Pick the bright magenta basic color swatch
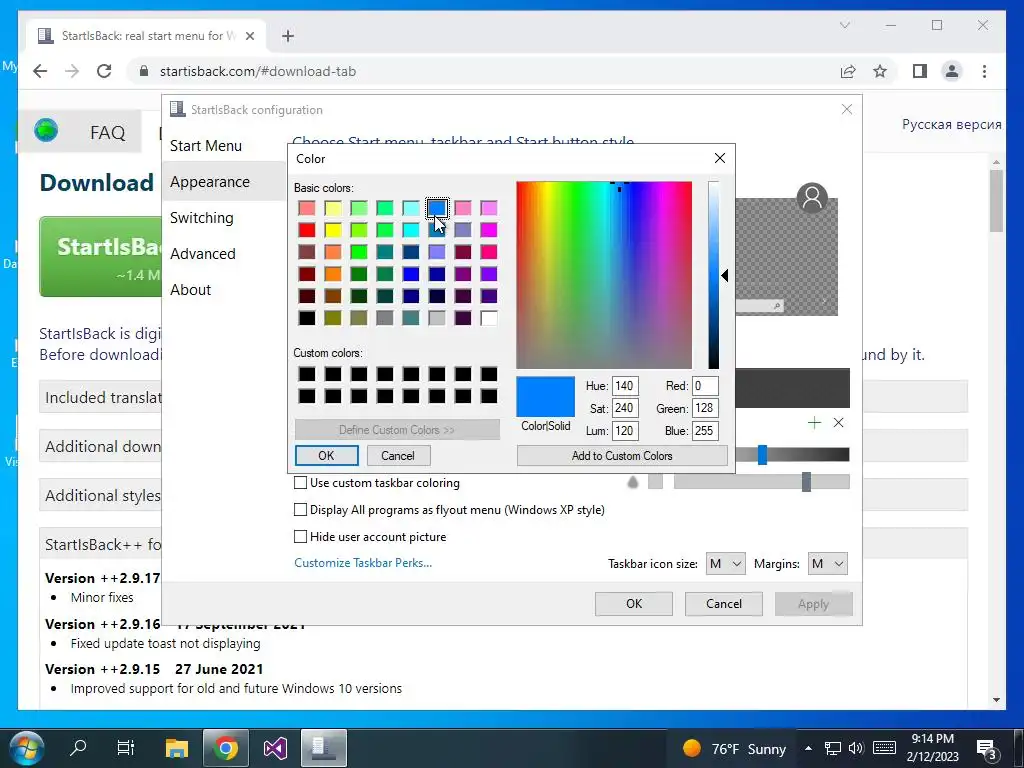 click(488, 230)
